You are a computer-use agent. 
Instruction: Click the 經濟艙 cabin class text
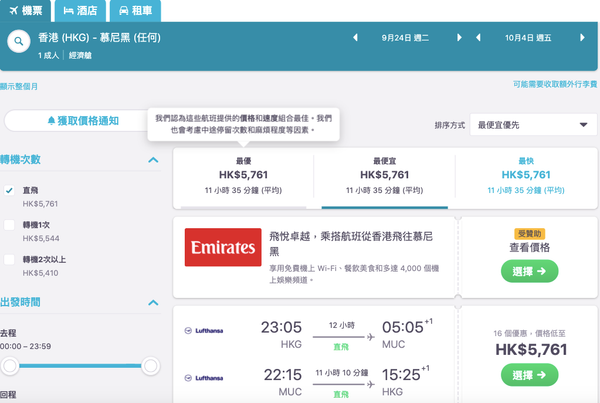click(80, 55)
